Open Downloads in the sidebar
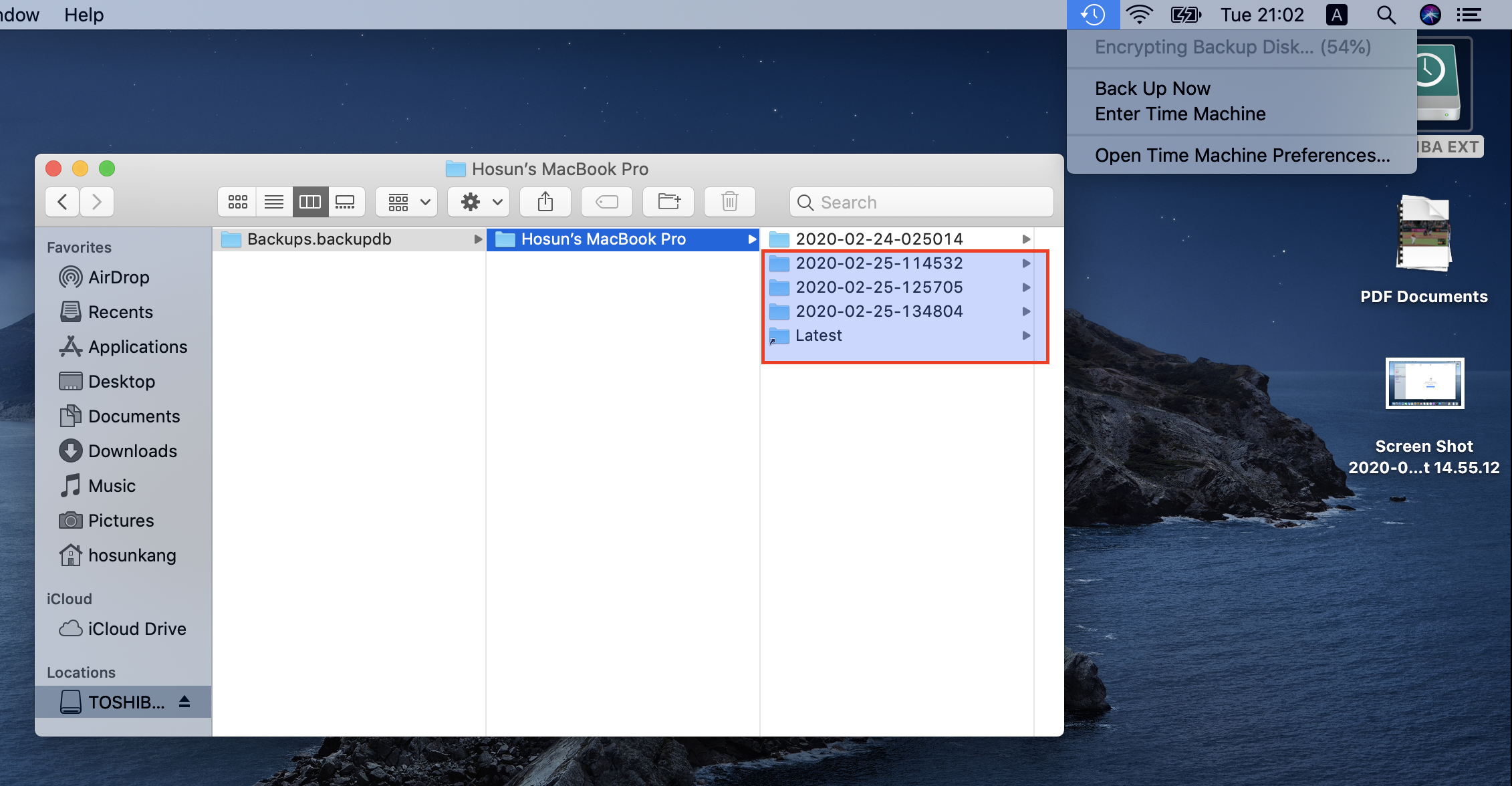 [132, 451]
